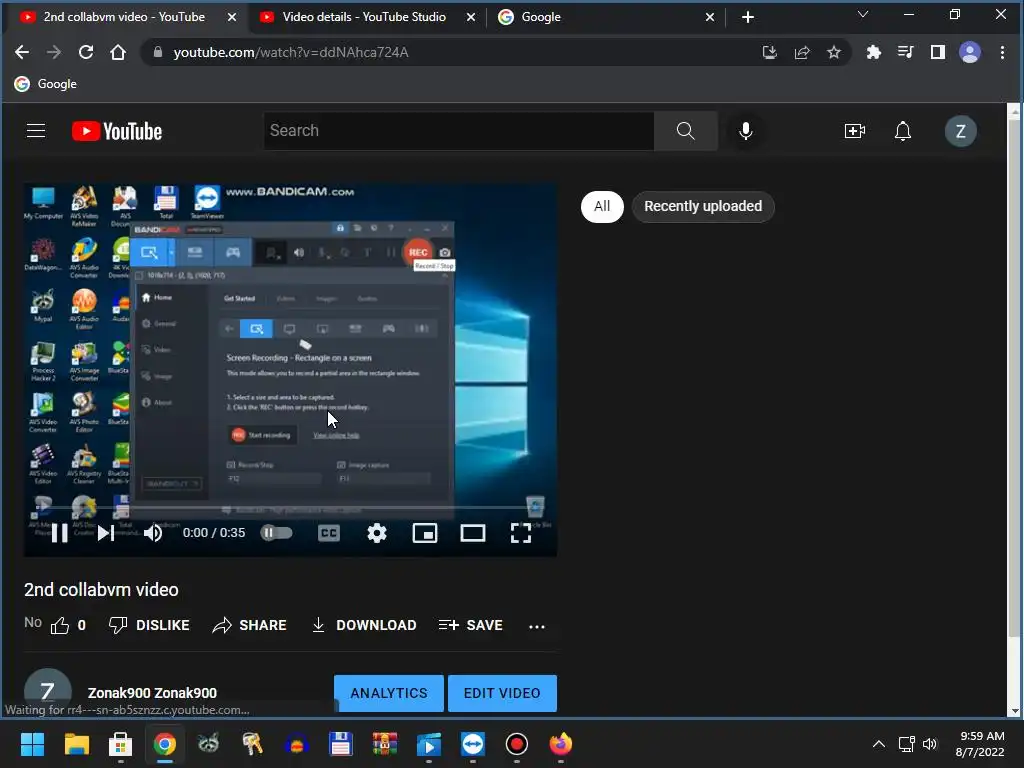The width and height of the screenshot is (1024, 768).
Task: Save the video to a playlist
Action: [470, 625]
